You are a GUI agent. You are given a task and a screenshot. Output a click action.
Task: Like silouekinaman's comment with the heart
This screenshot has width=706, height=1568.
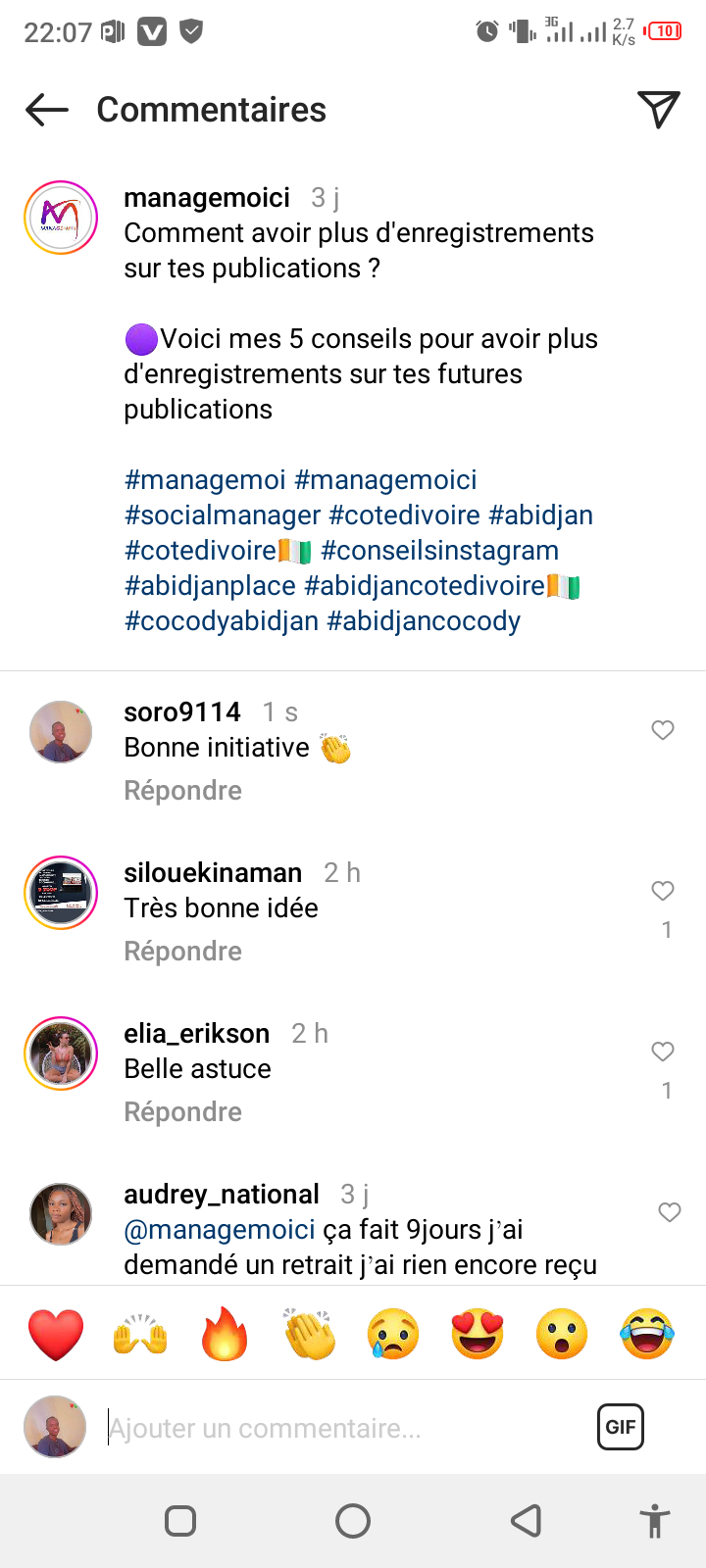pos(663,891)
